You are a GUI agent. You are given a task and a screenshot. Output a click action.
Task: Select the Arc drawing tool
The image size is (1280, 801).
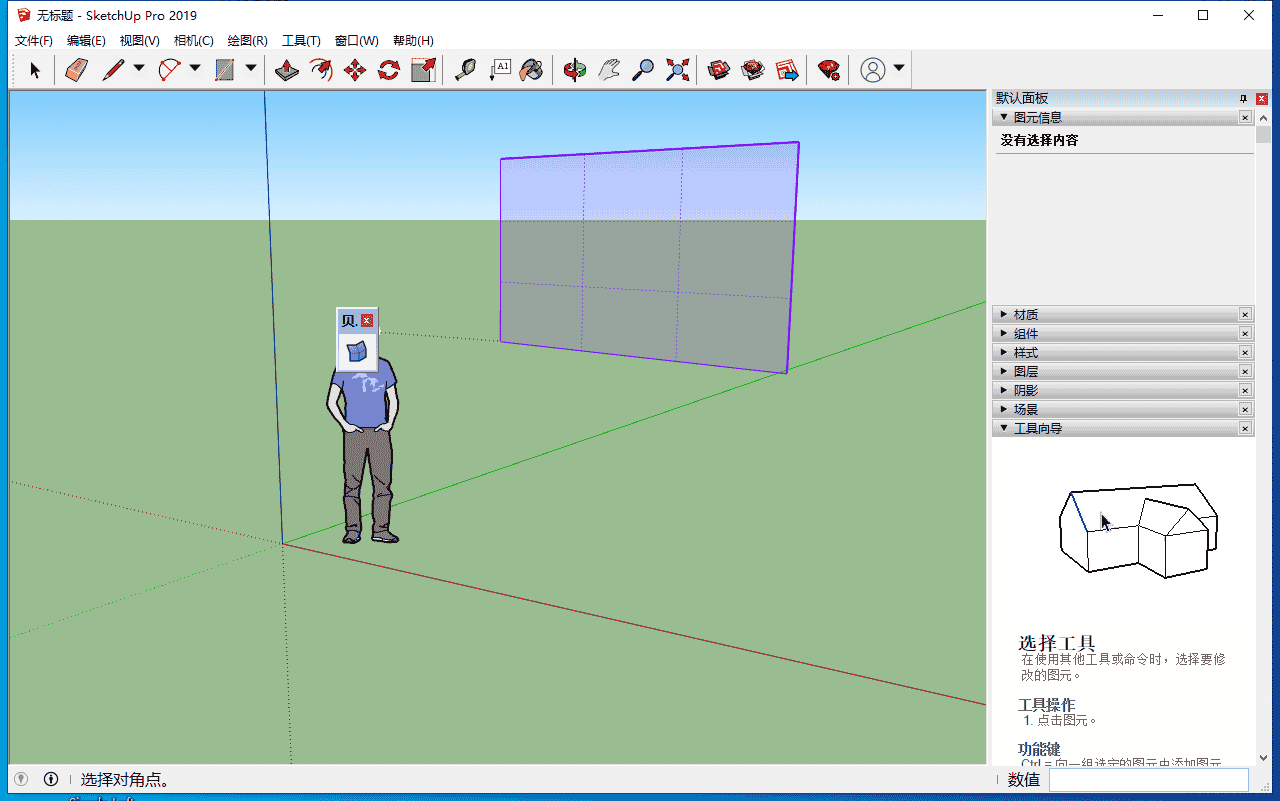pos(170,70)
